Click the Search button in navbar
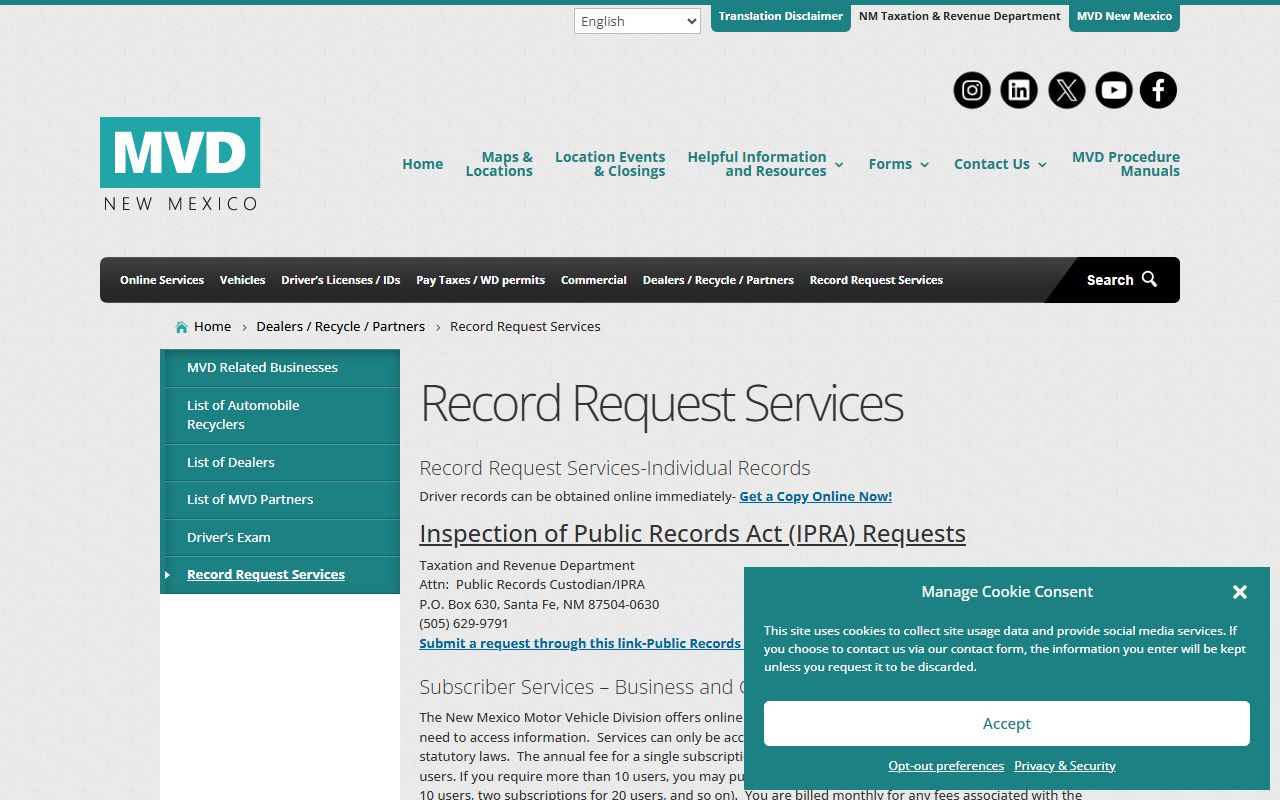 (1121, 280)
